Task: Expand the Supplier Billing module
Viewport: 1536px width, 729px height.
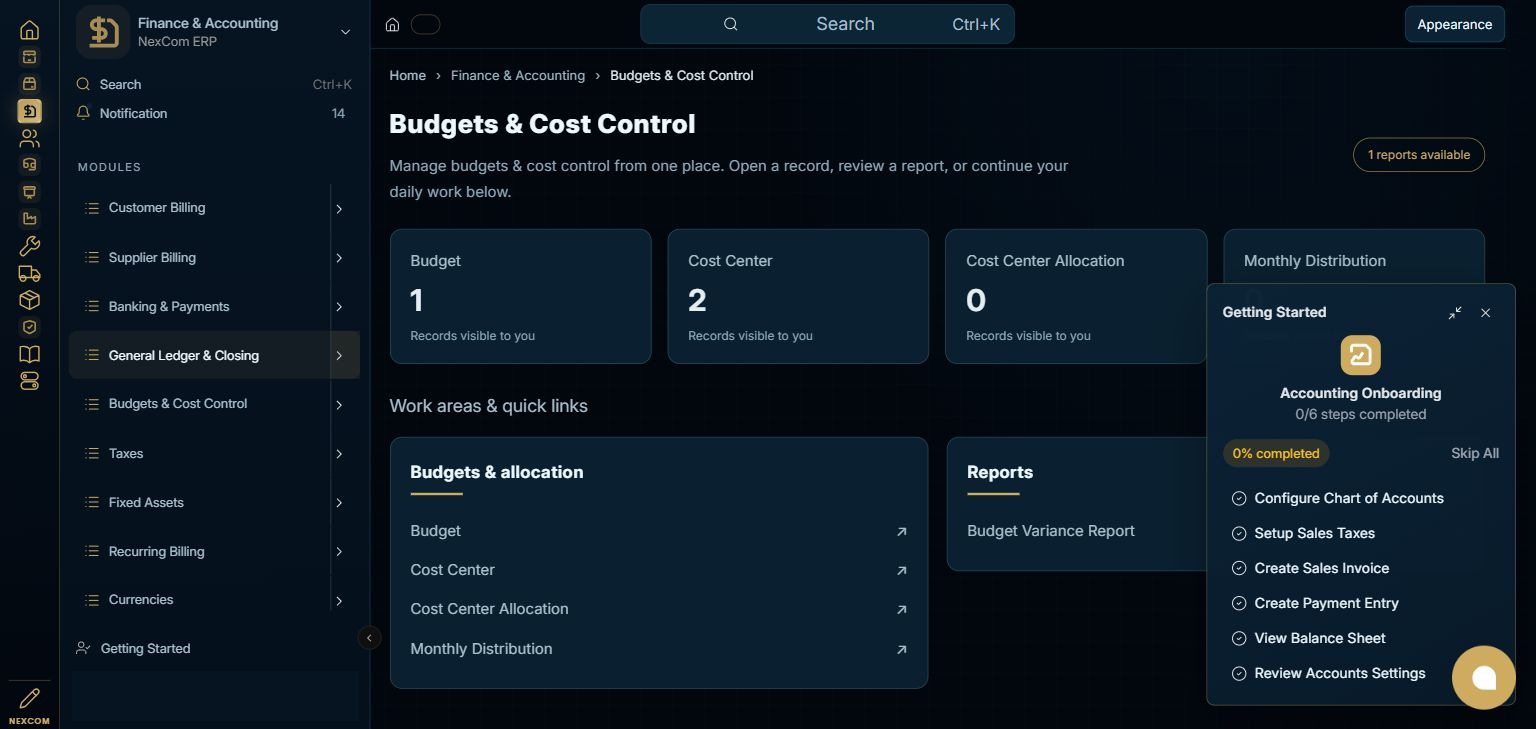Action: point(339,258)
